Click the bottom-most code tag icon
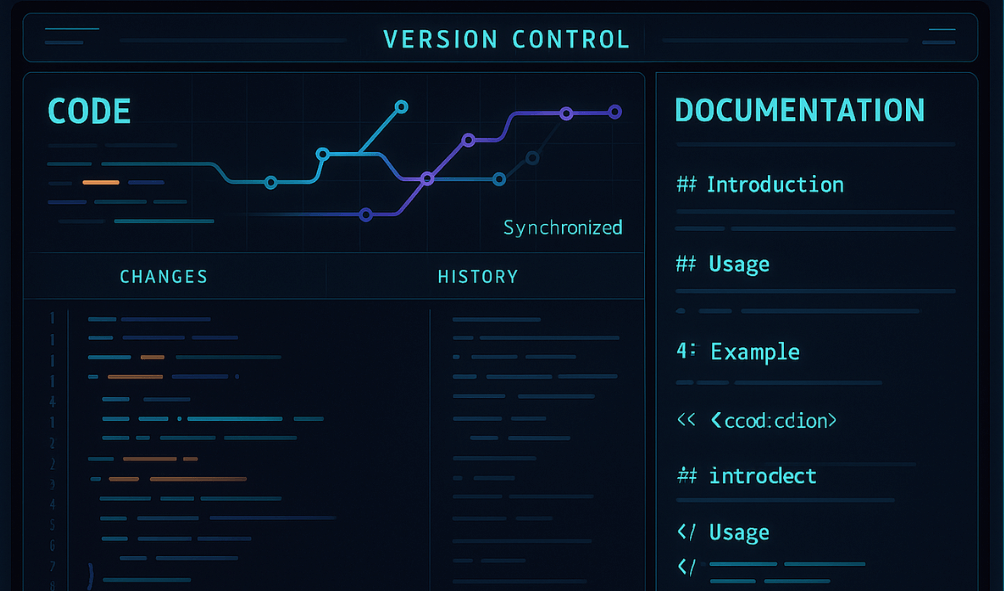This screenshot has width=1004, height=591. point(686,567)
